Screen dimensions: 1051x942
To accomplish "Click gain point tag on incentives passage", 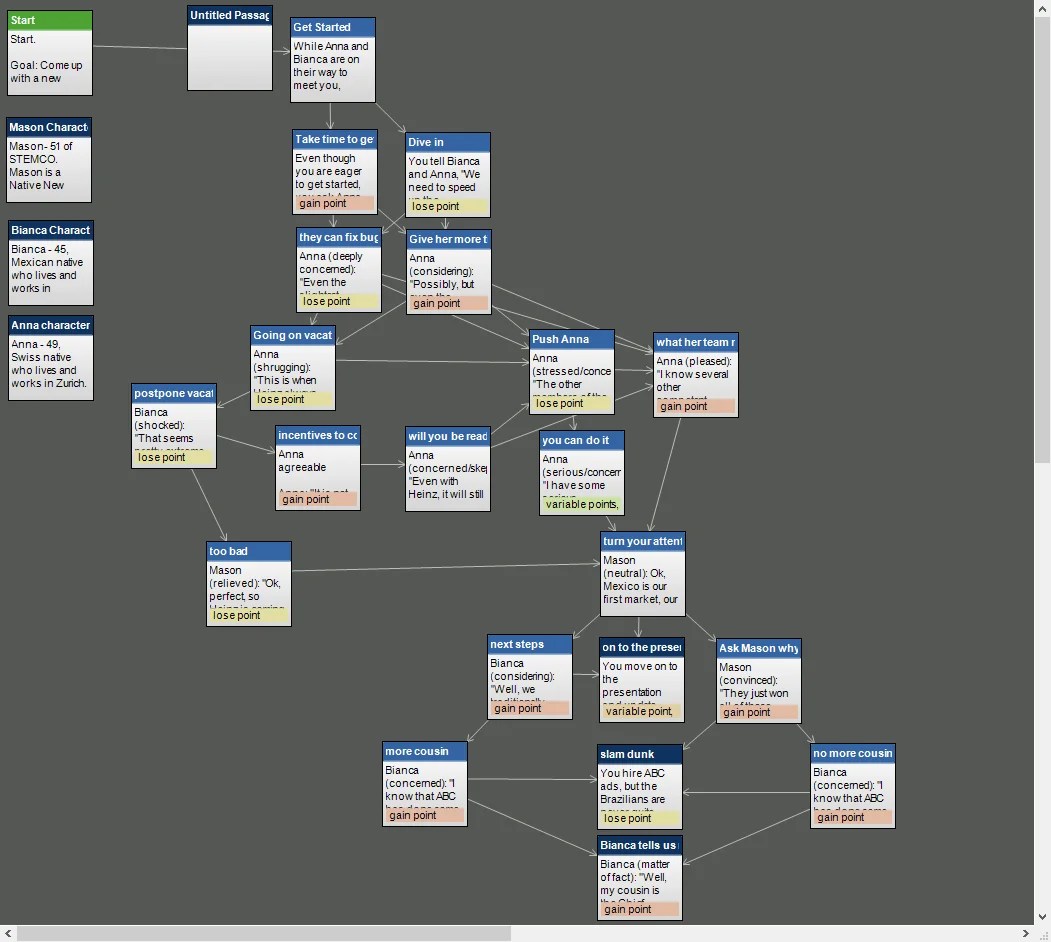I will tap(318, 499).
